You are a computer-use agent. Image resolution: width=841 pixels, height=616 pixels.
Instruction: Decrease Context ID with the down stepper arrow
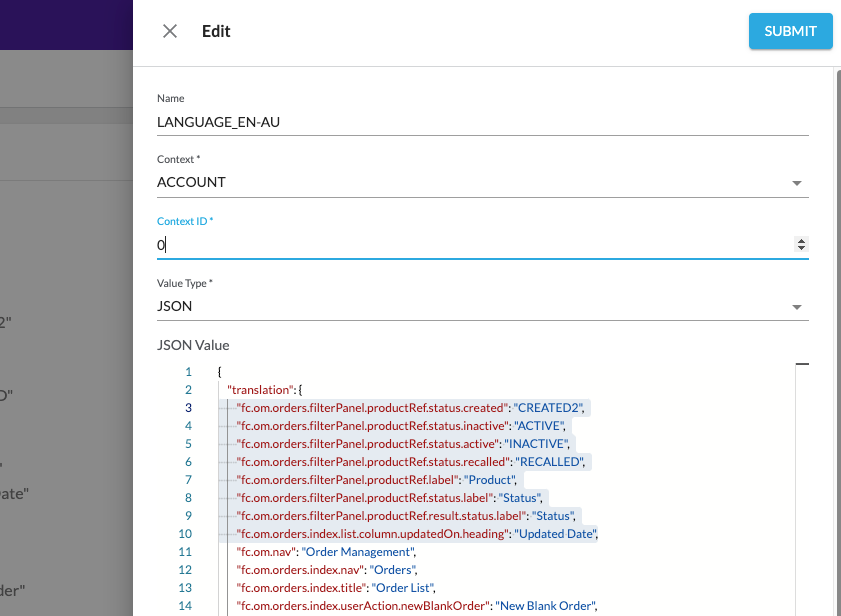[x=800, y=249]
